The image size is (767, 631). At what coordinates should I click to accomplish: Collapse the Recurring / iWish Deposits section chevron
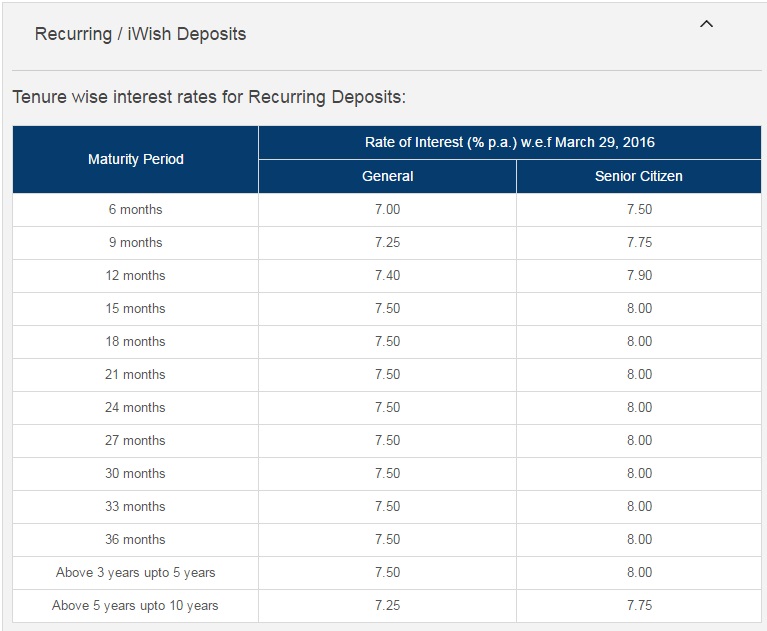(x=706, y=24)
